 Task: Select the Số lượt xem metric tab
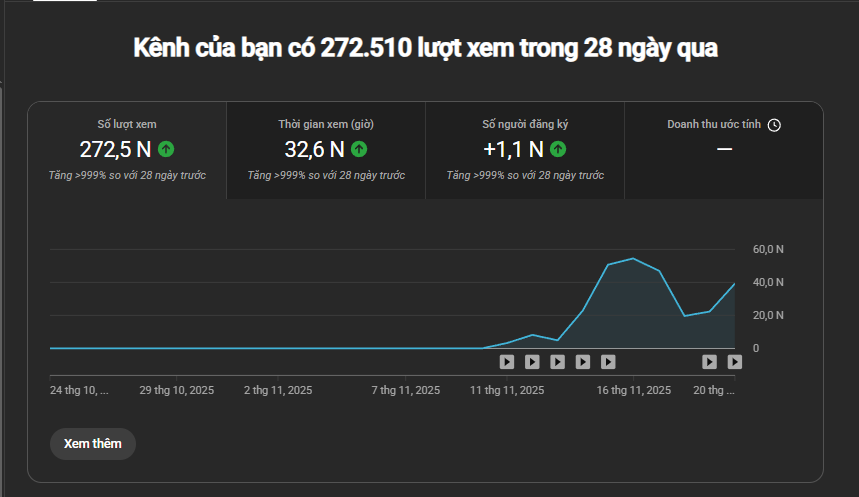[127, 150]
